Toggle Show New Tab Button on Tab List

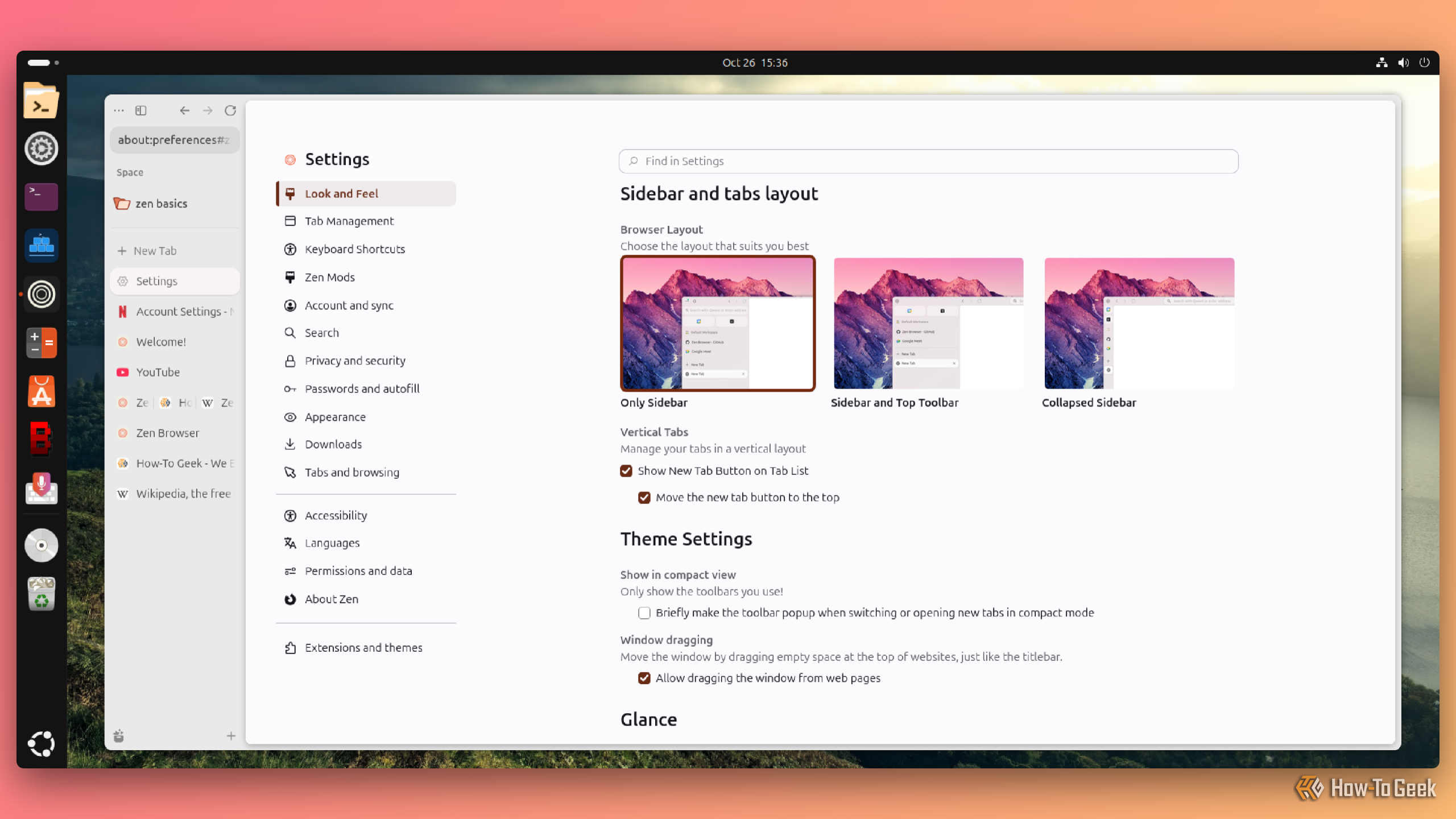626,471
